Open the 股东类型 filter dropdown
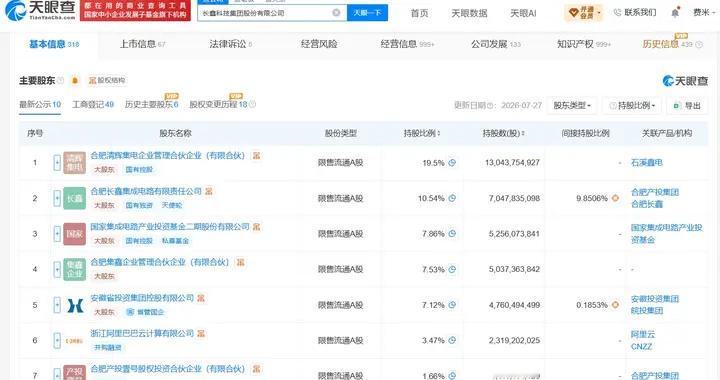The height and width of the screenshot is (380, 720). (572, 106)
